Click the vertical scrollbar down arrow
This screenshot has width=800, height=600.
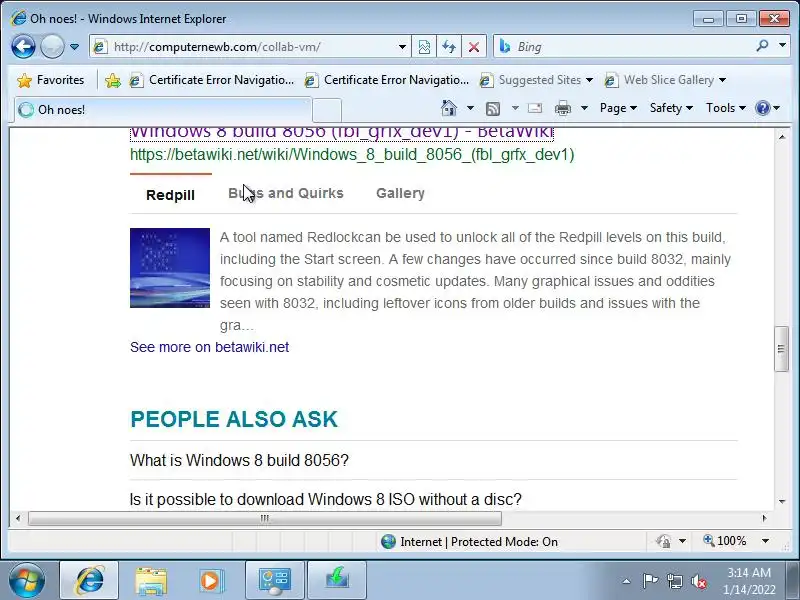[x=782, y=502]
